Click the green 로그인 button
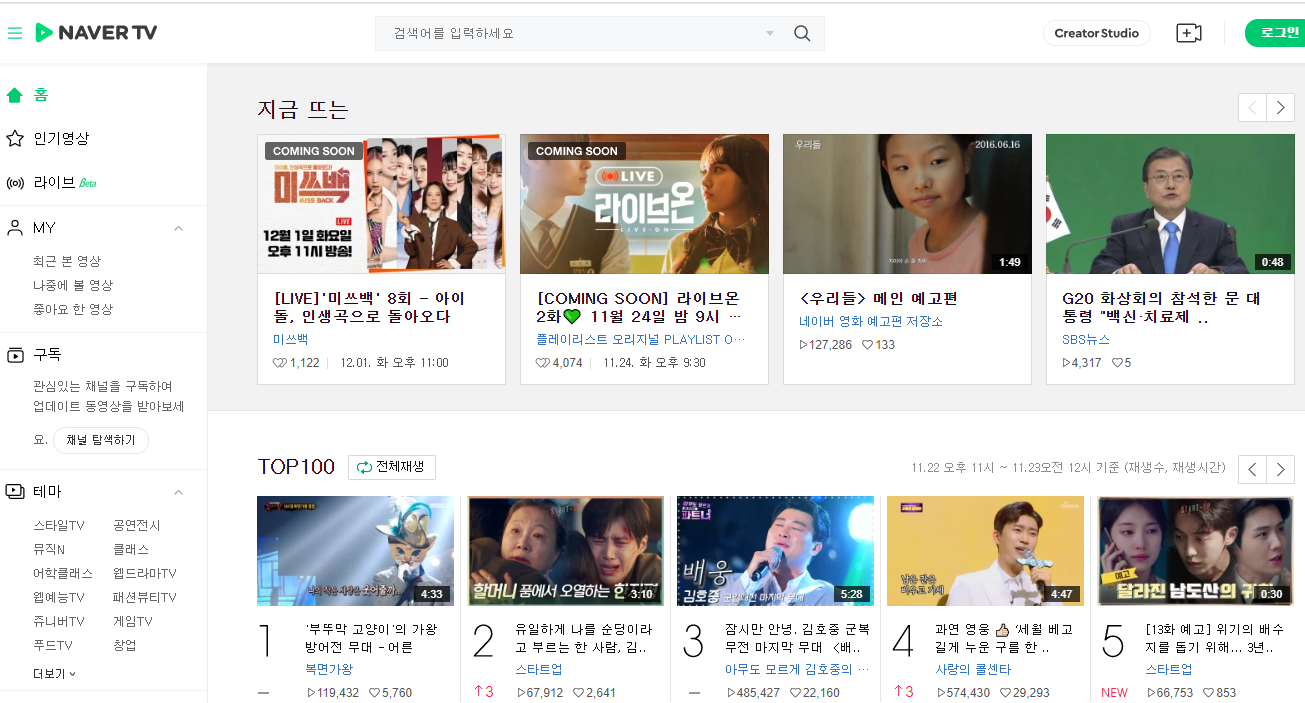Viewport: 1305px width, 703px height. tap(1278, 32)
